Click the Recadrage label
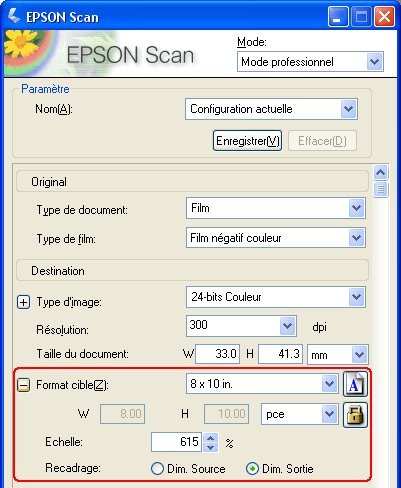 [x=73, y=468]
